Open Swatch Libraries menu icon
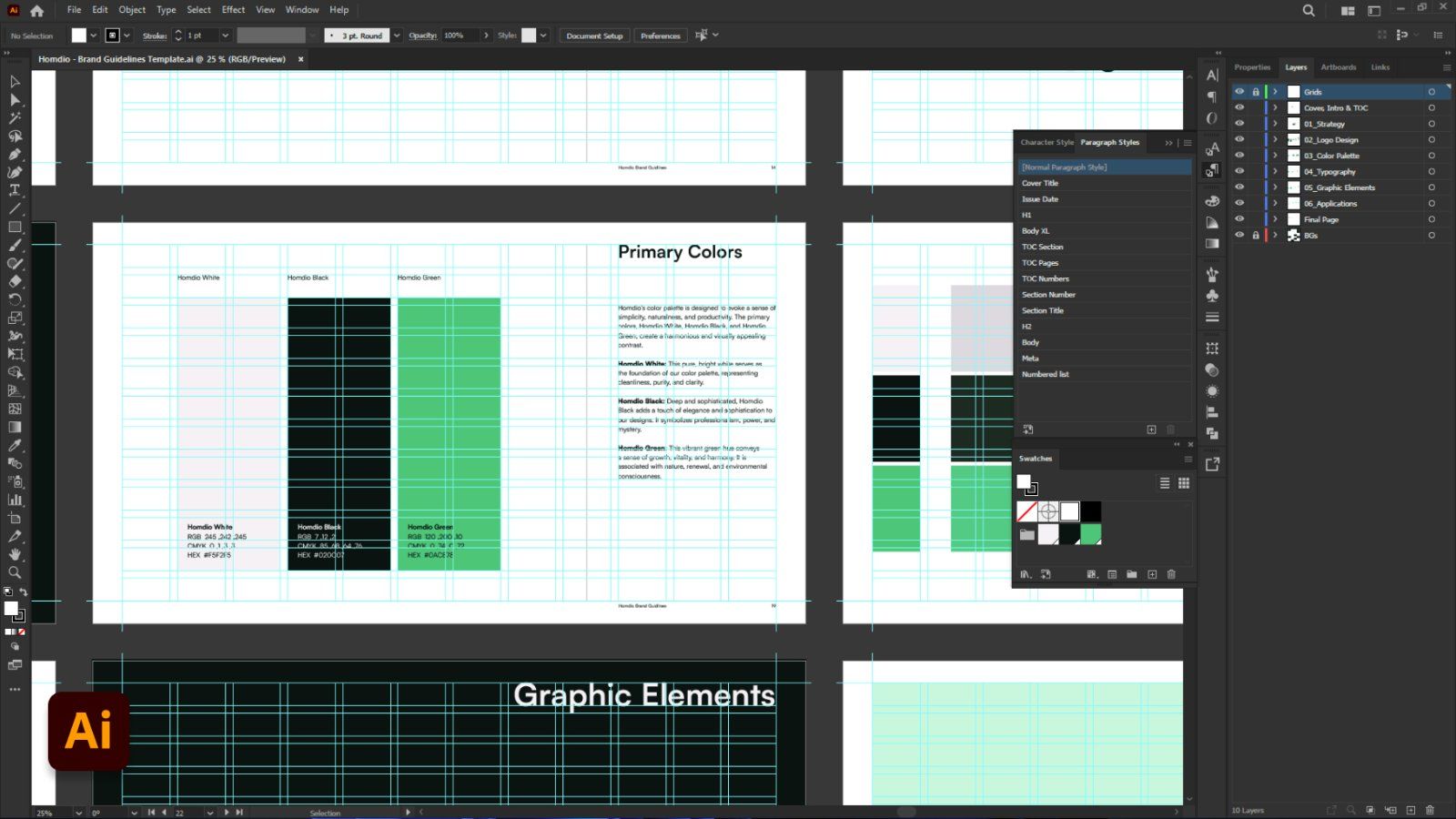Image resolution: width=1456 pixels, height=819 pixels. point(1026,575)
